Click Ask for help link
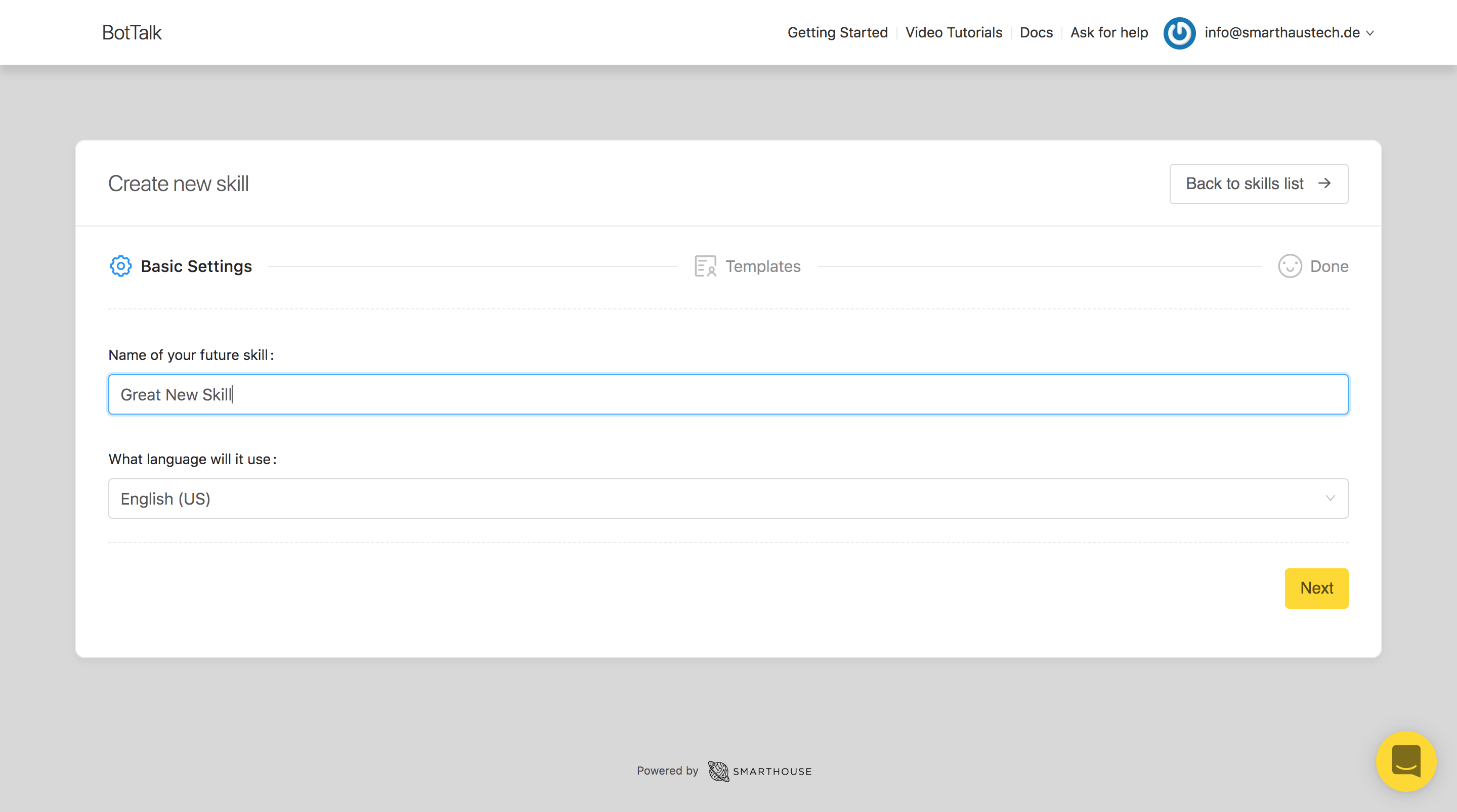1457x812 pixels. click(x=1108, y=32)
